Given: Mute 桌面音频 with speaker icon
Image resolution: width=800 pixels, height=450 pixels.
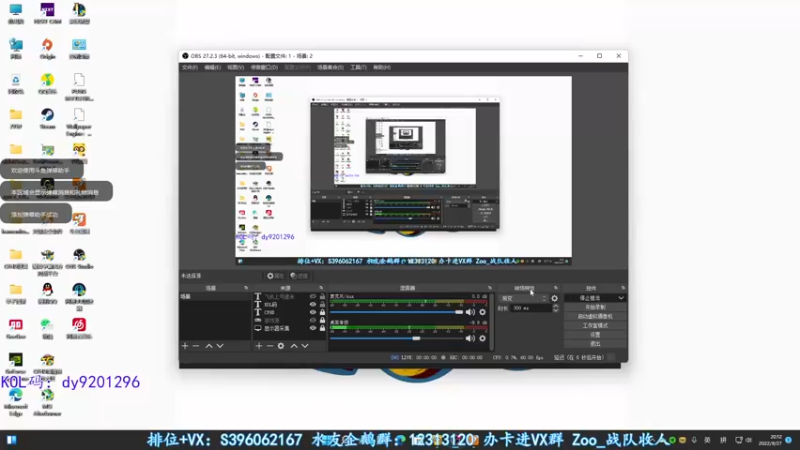Looking at the screenshot, I should coord(470,338).
